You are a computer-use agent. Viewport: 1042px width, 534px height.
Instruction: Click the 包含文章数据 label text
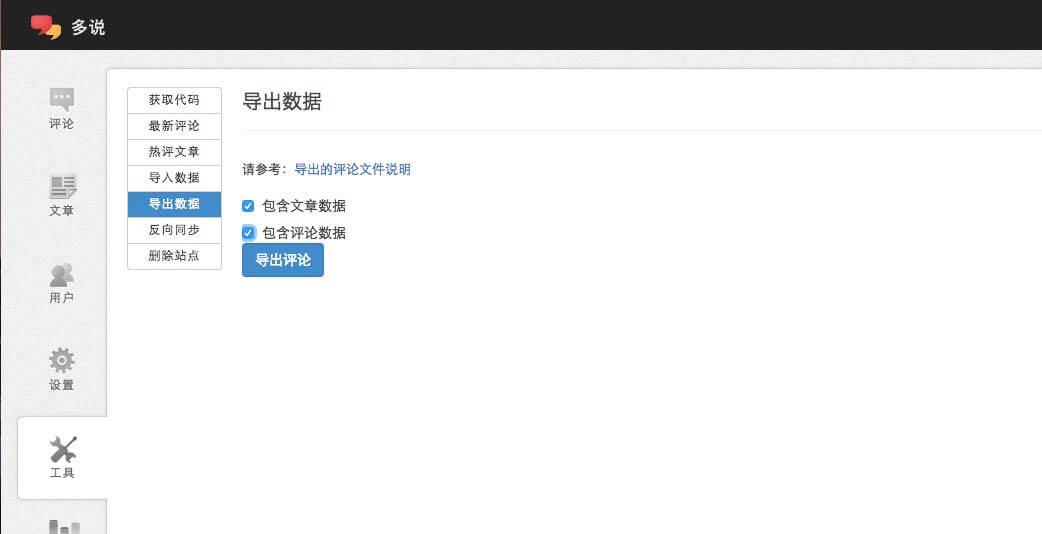304,206
